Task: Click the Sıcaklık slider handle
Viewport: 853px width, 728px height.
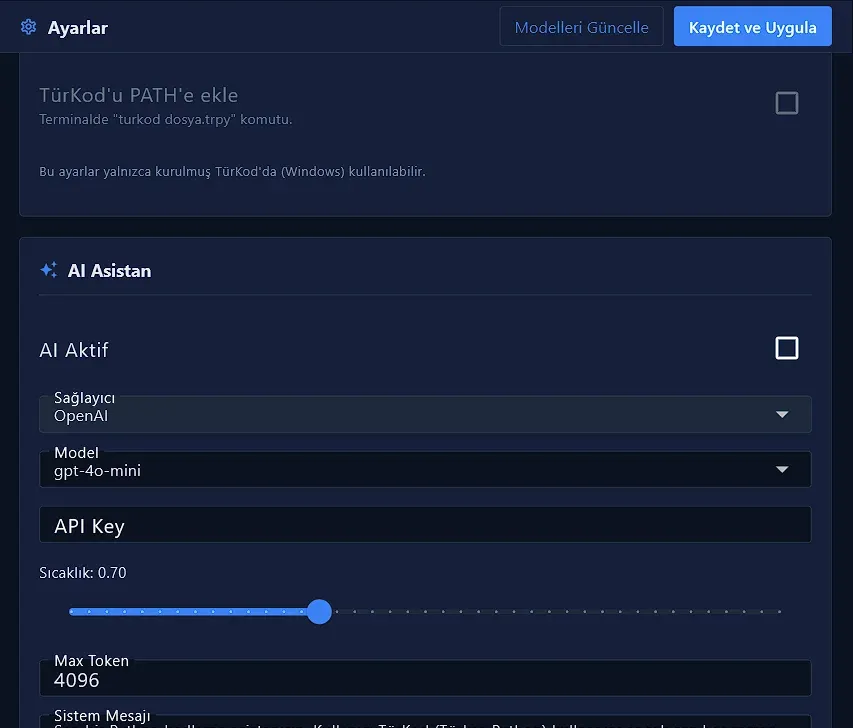Action: point(319,612)
